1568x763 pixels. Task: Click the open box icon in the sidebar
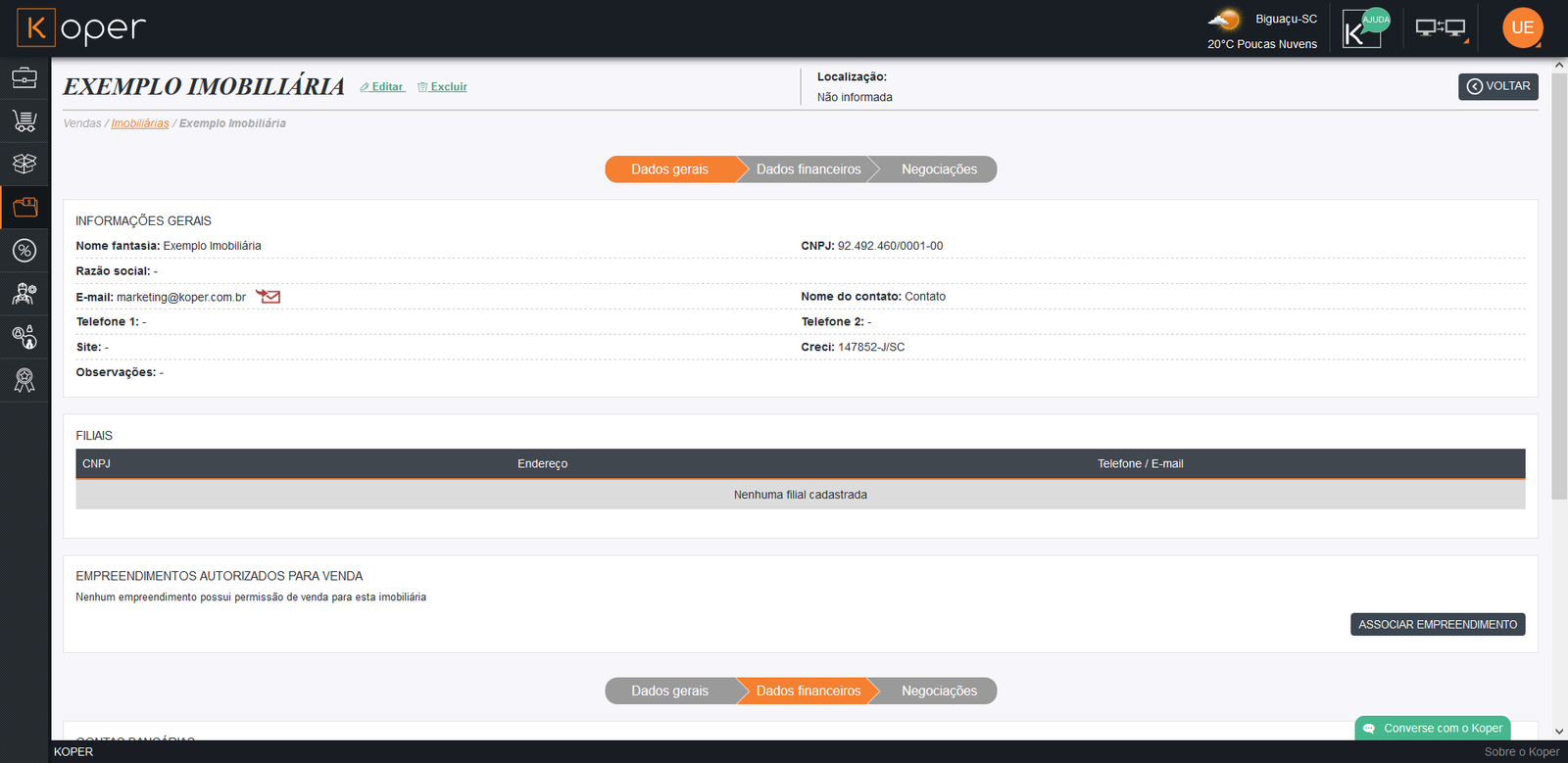click(24, 164)
